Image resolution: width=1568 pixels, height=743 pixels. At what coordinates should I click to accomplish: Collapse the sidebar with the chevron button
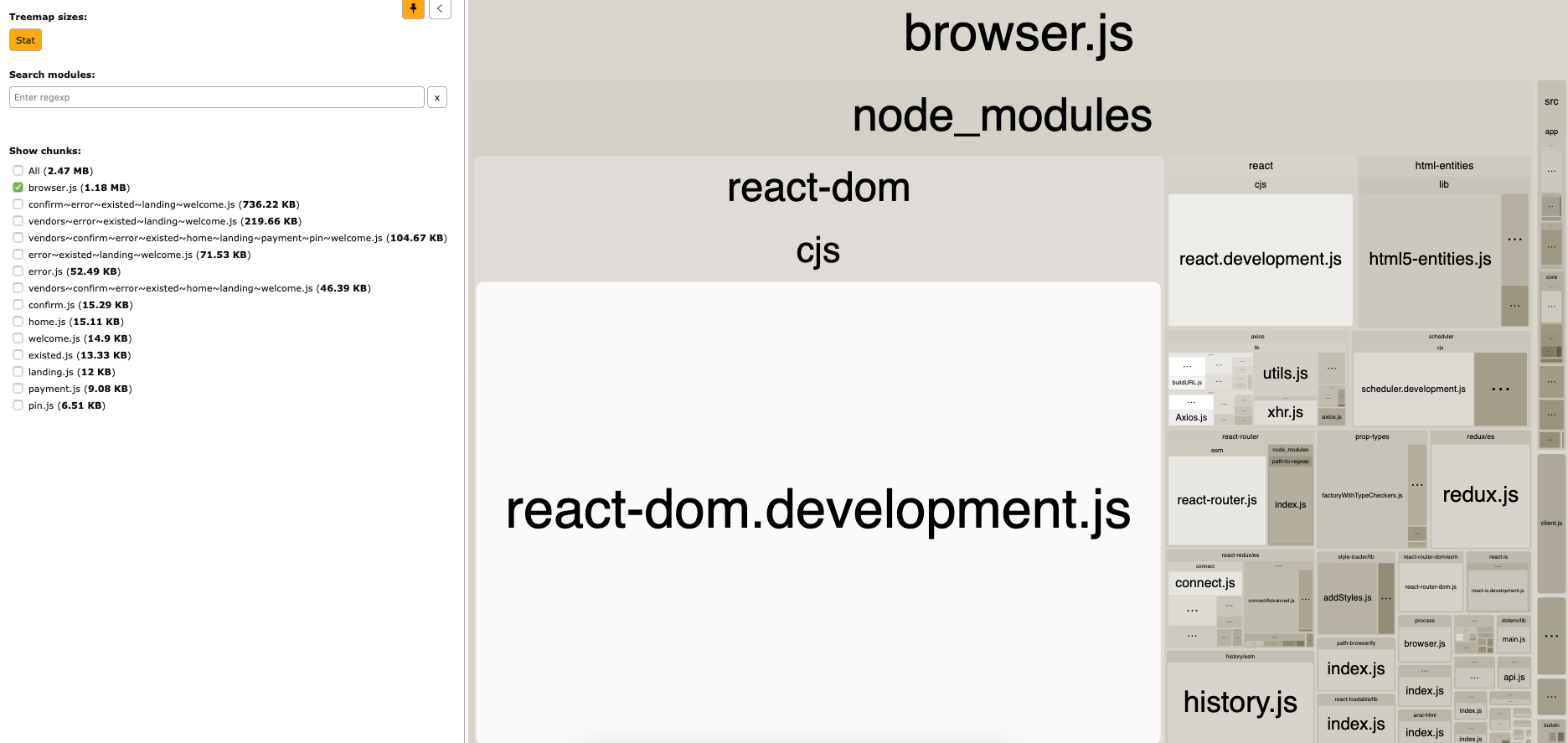[440, 8]
